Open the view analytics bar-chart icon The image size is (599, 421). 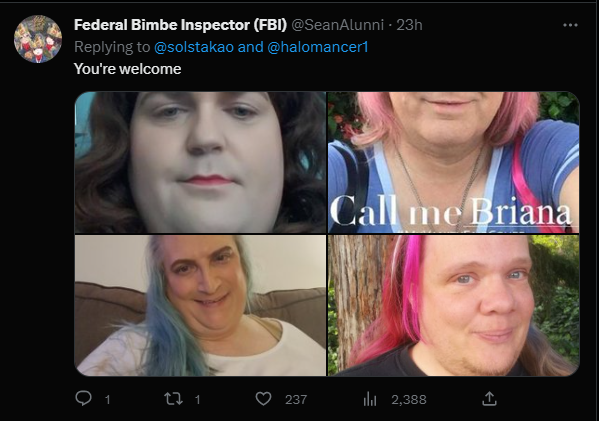pyautogui.click(x=370, y=399)
